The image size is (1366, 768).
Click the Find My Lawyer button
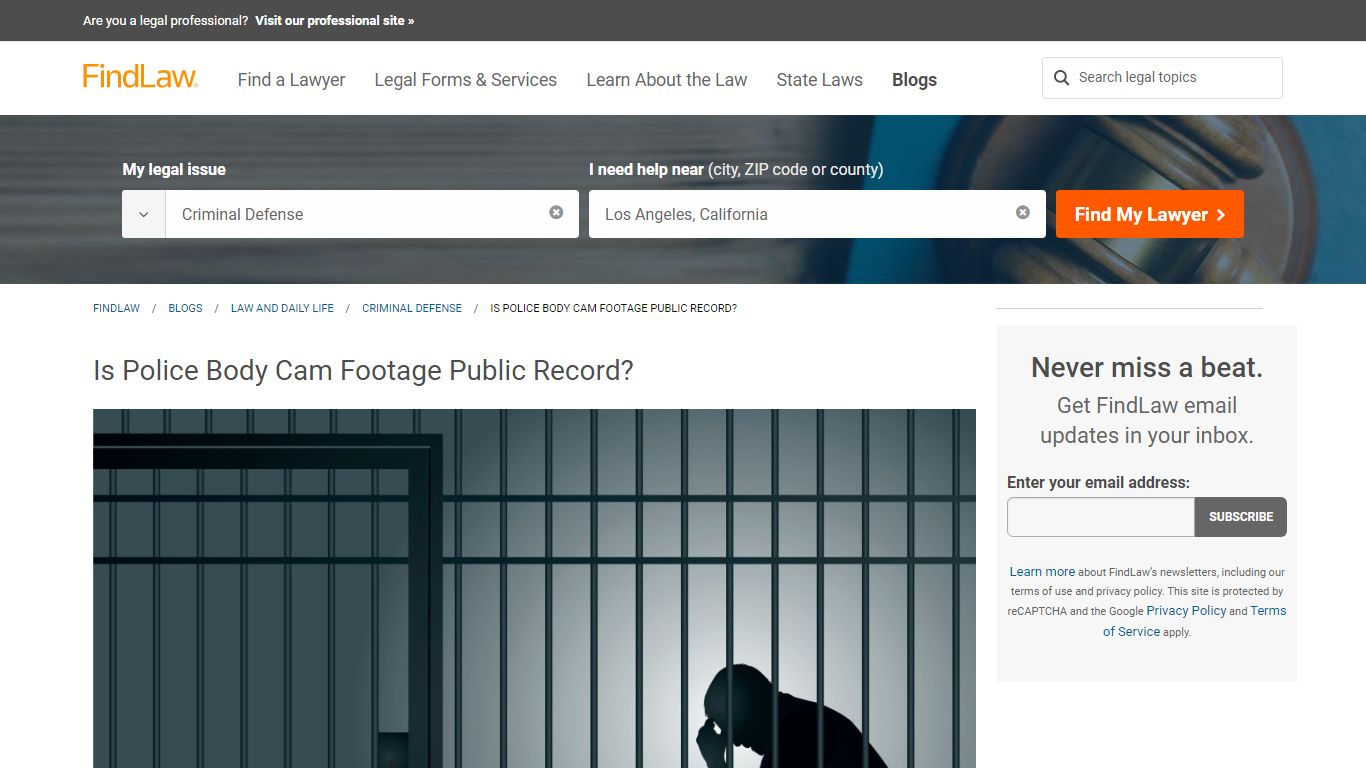(1150, 214)
